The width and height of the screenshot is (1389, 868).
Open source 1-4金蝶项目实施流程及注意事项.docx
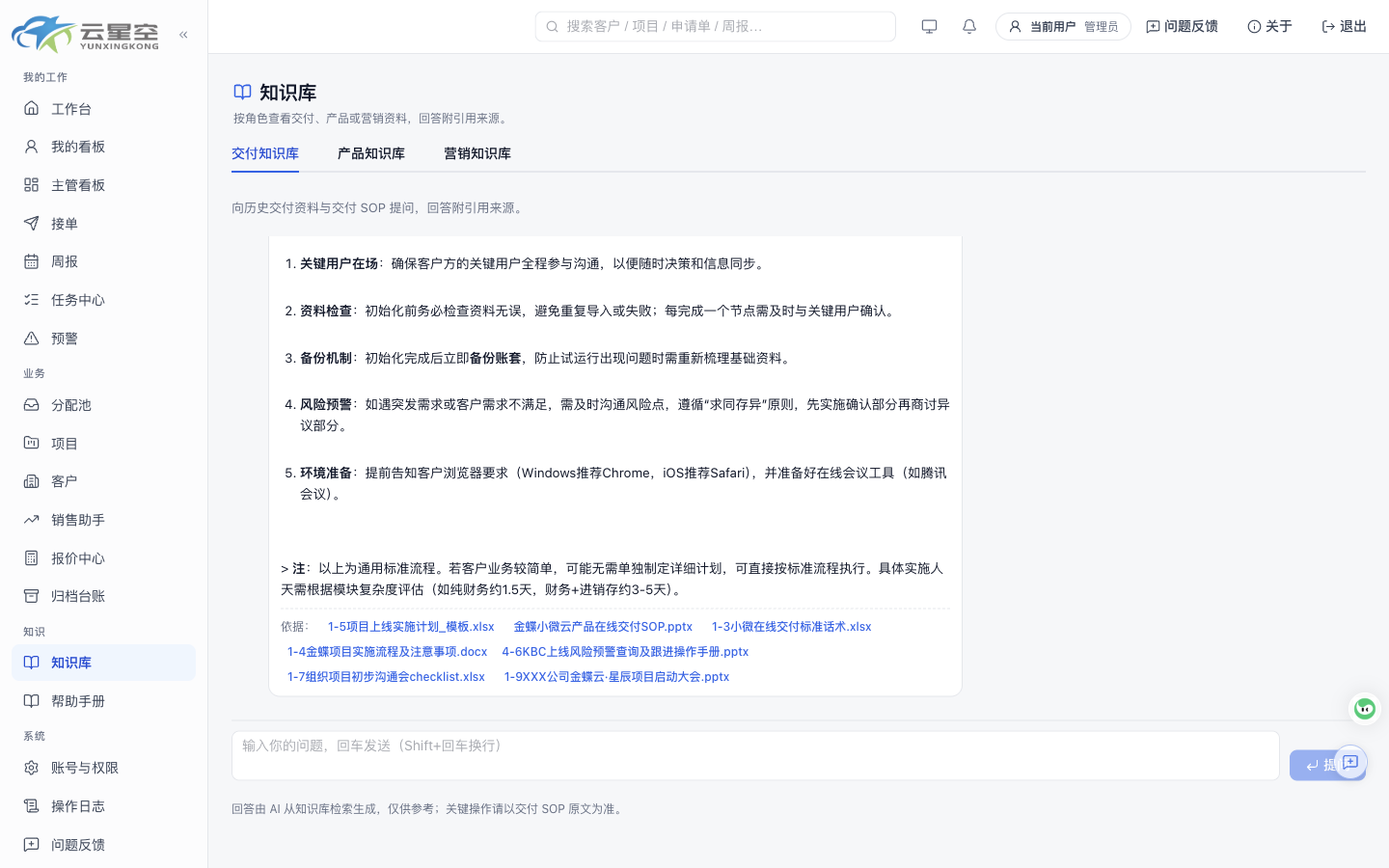387,652
